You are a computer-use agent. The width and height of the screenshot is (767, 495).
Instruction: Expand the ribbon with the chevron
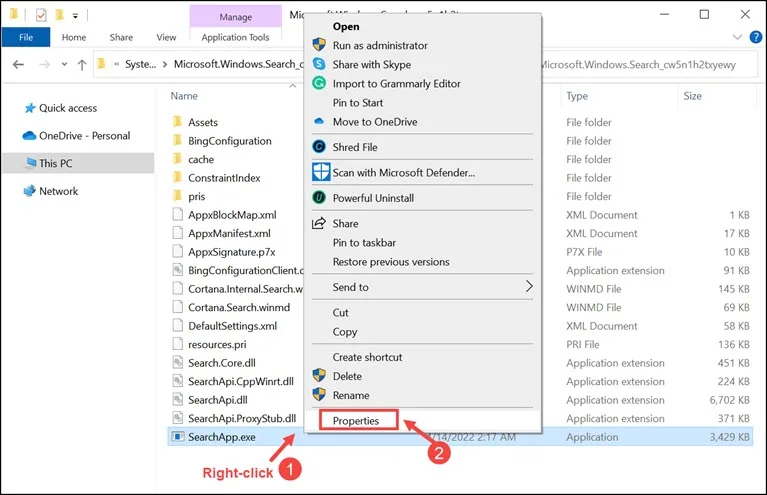coord(737,37)
